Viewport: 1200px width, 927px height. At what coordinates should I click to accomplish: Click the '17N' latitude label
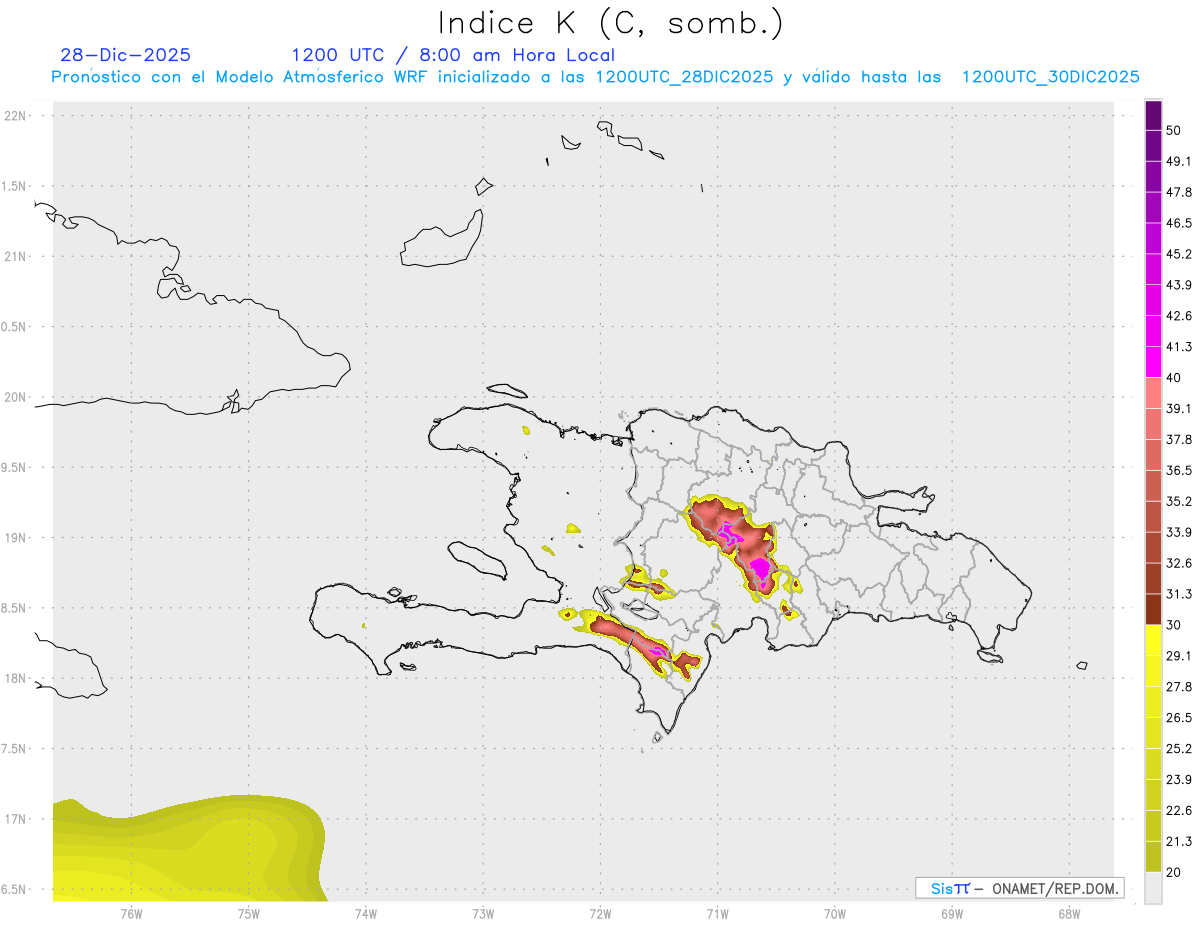pos(17,819)
